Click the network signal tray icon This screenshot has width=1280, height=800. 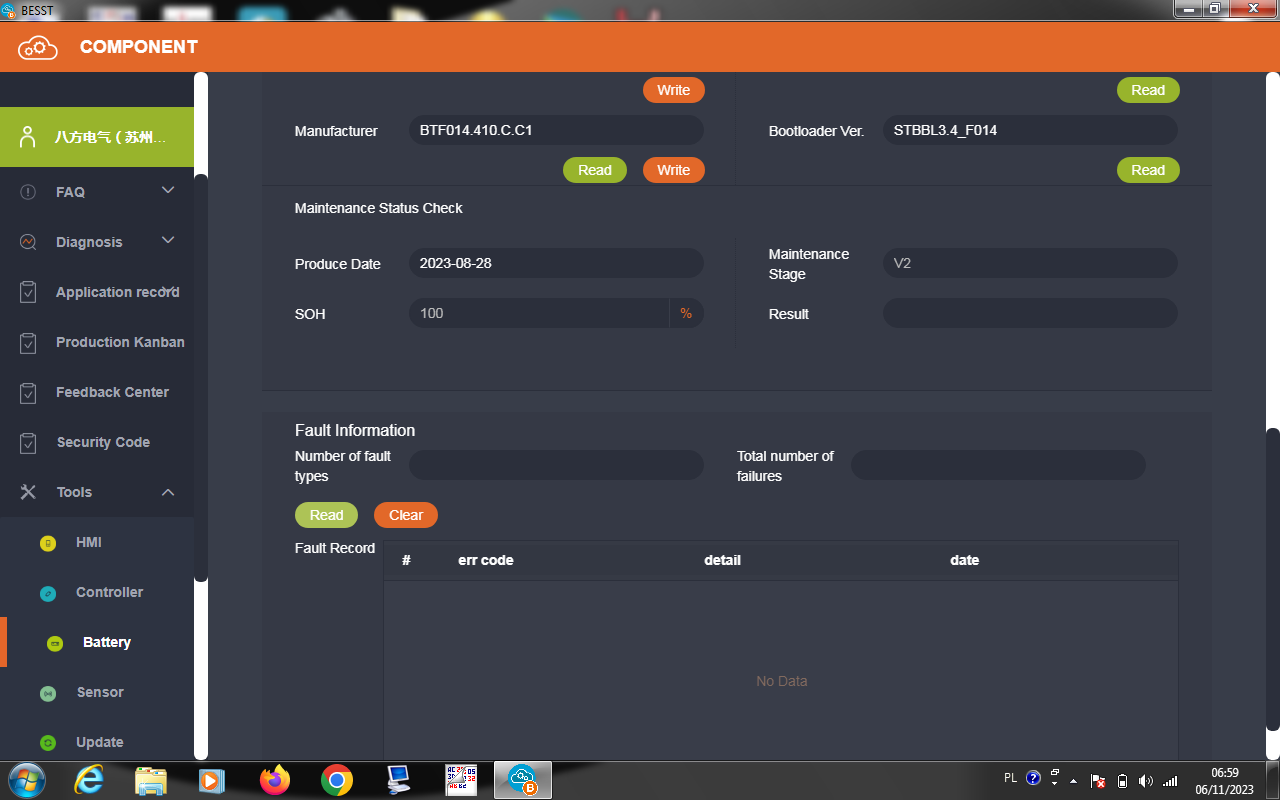coord(1170,781)
